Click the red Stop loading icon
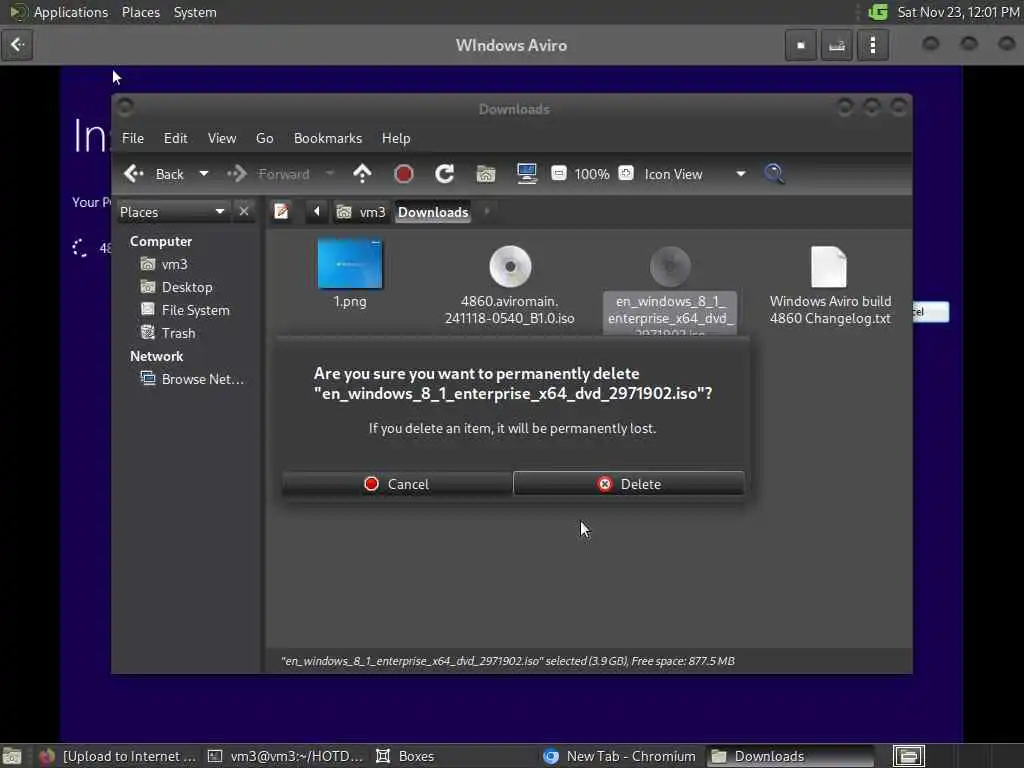The image size is (1024, 768). click(x=404, y=174)
